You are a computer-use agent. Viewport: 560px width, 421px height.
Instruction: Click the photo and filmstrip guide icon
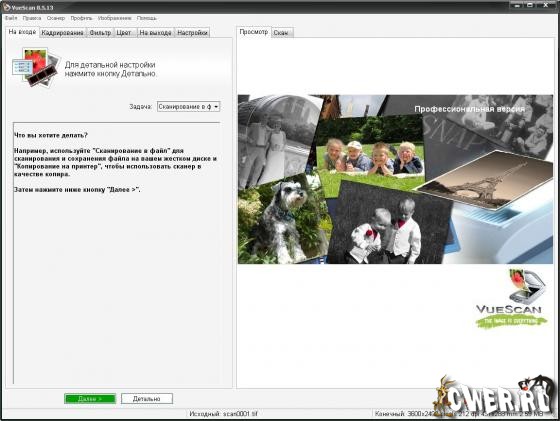click(36, 67)
